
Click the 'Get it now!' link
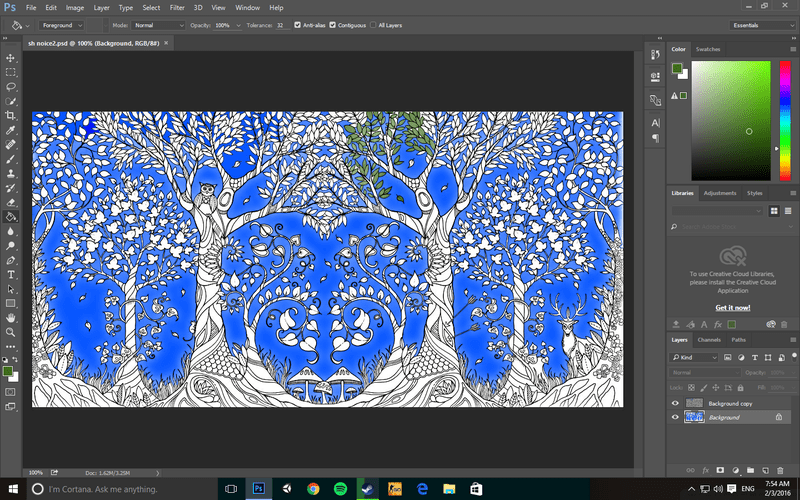click(732, 307)
